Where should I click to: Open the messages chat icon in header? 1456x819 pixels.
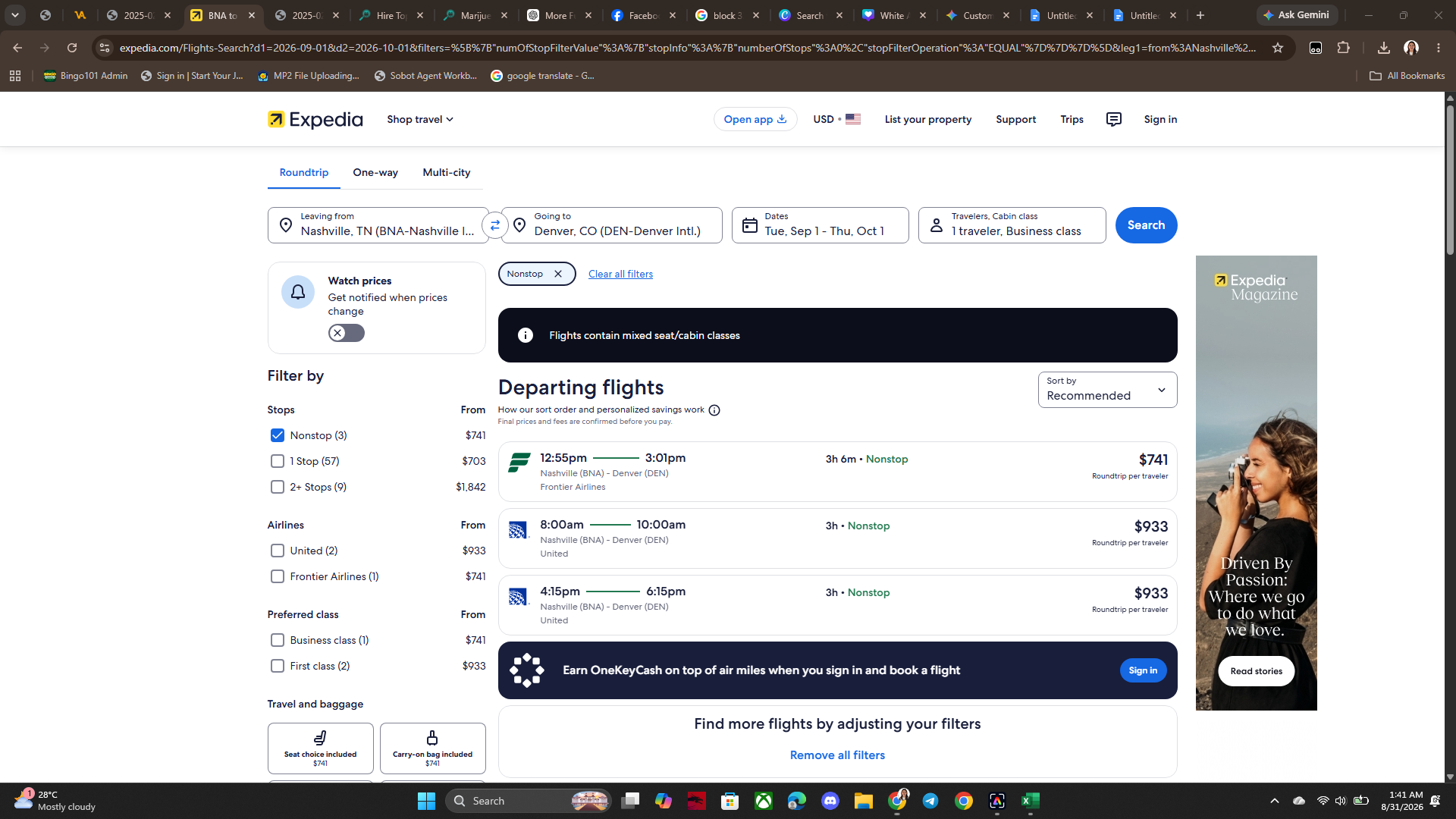pos(1113,120)
